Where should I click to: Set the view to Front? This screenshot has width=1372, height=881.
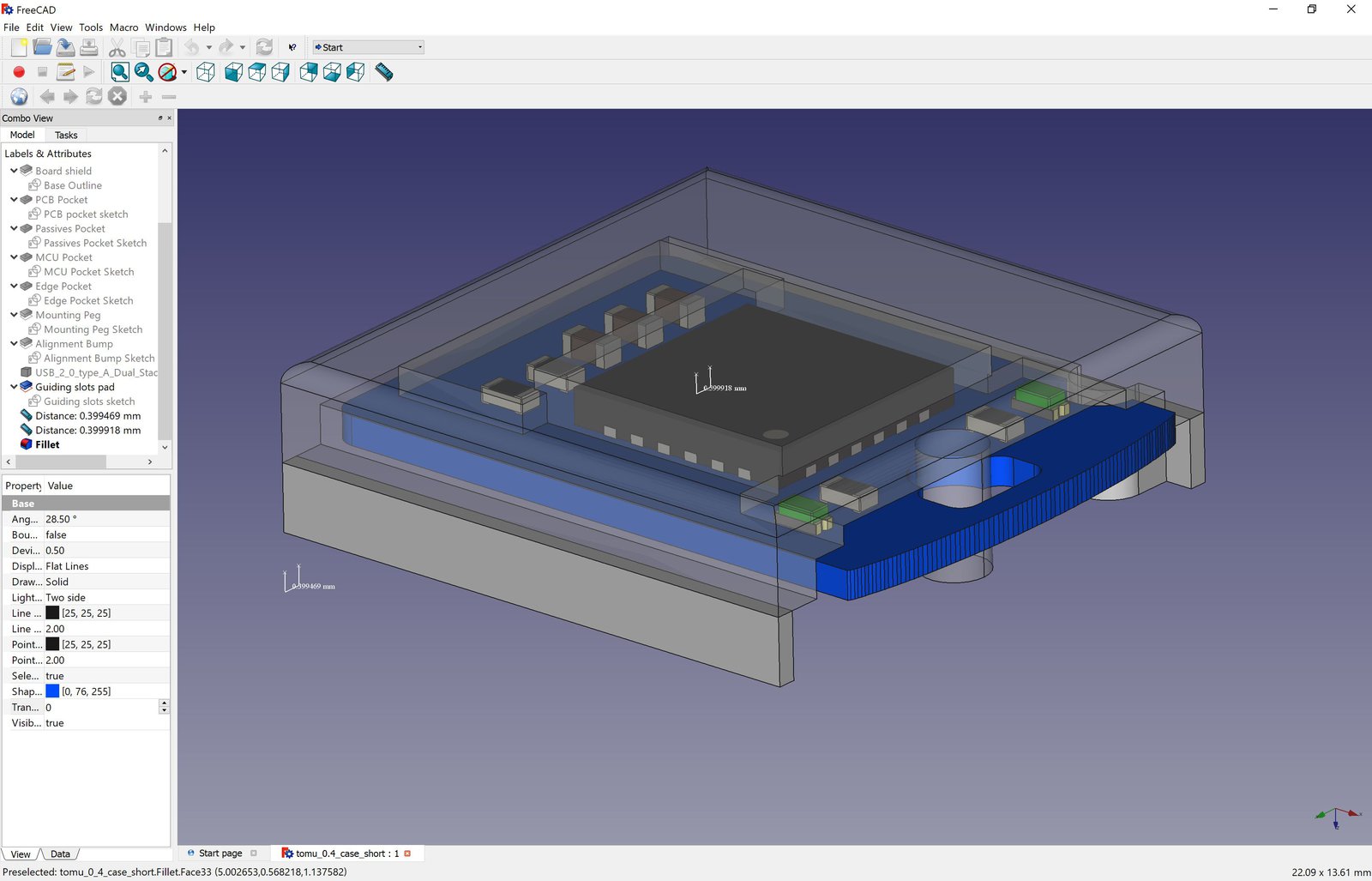[233, 73]
